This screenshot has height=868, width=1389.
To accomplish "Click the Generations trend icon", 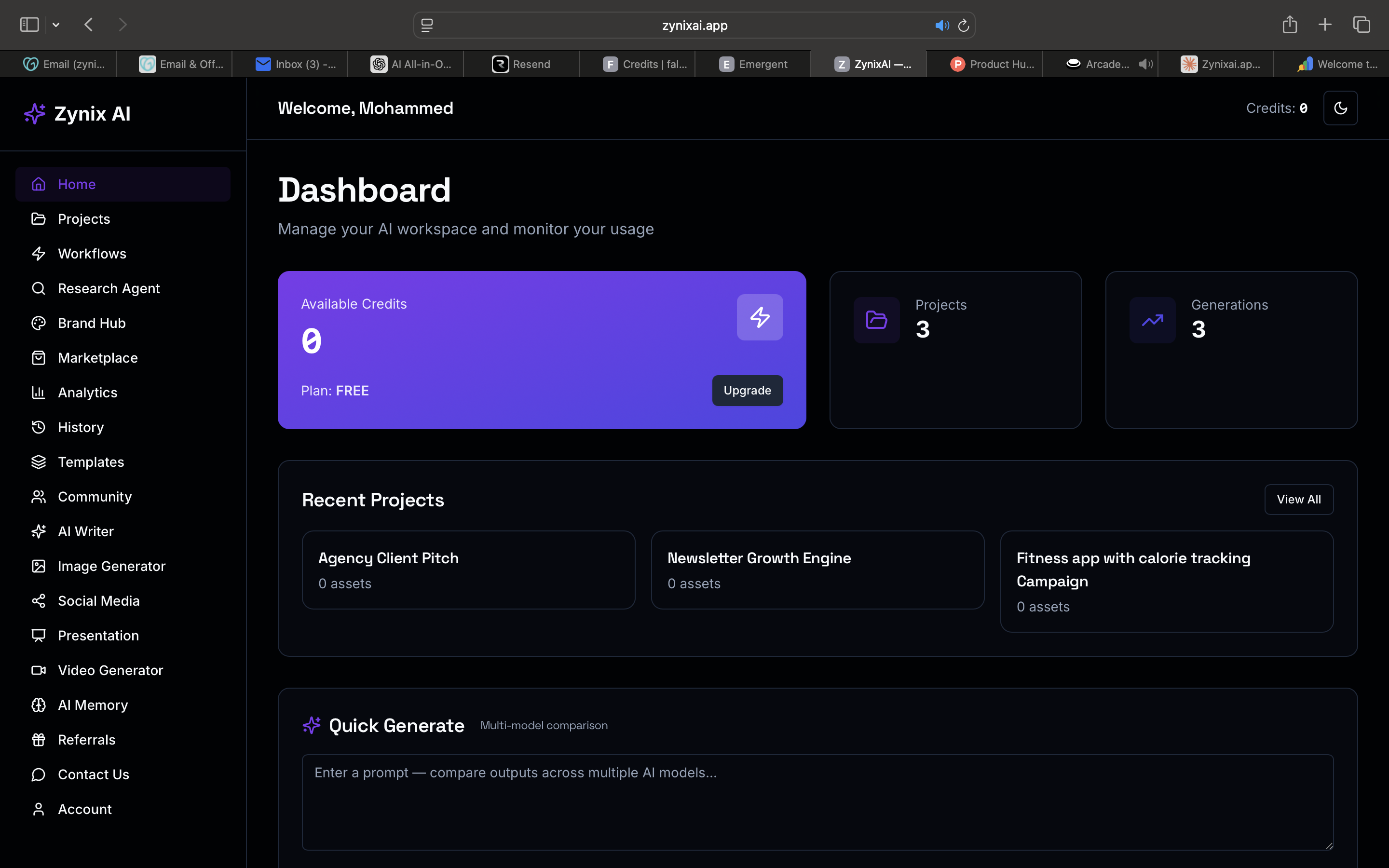I will pos(1152,320).
